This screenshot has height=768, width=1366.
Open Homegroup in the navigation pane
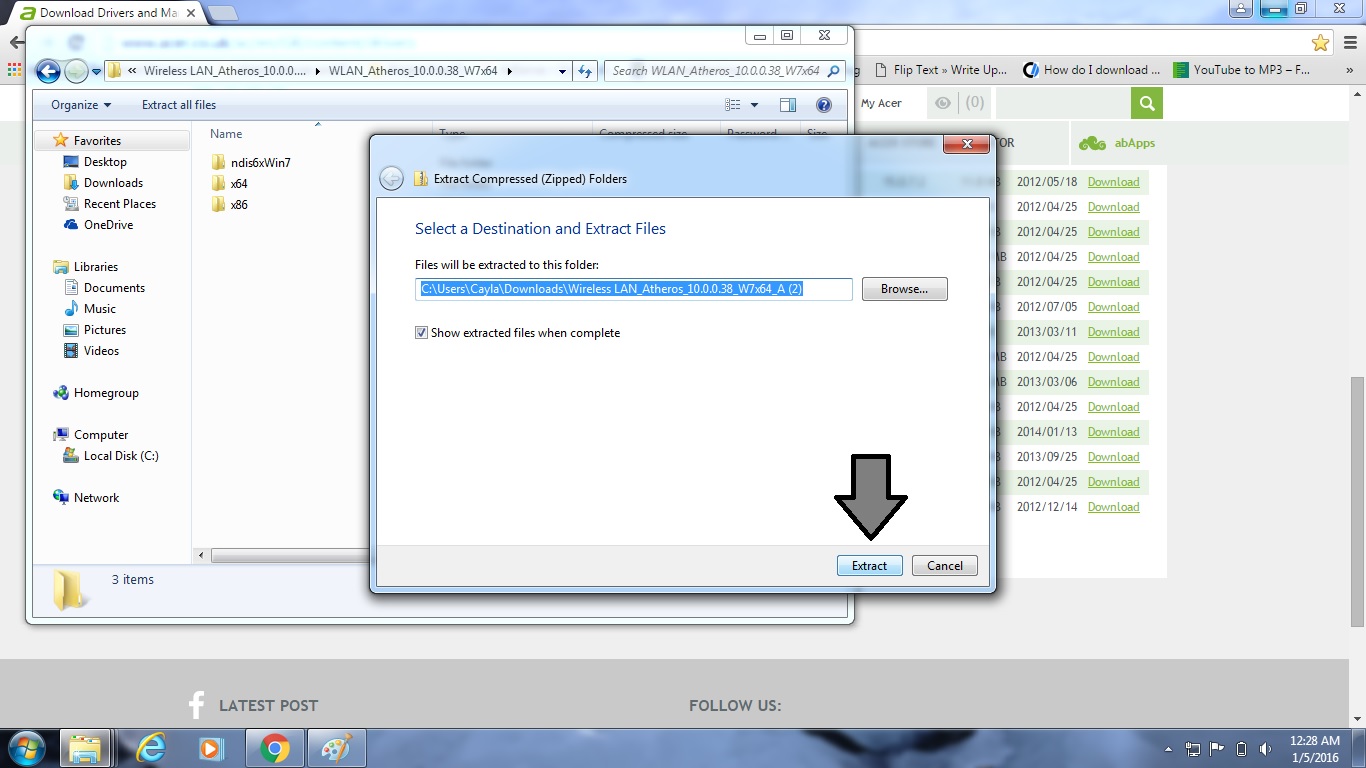coord(96,393)
